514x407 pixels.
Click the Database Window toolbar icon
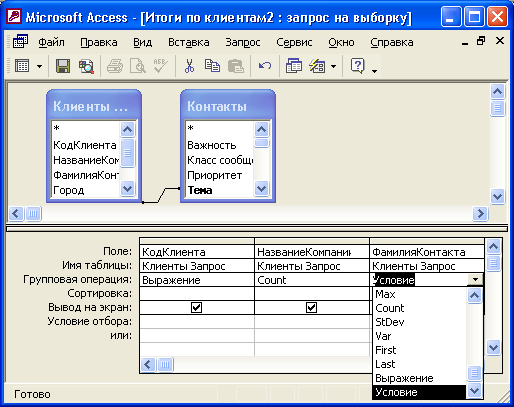294,66
